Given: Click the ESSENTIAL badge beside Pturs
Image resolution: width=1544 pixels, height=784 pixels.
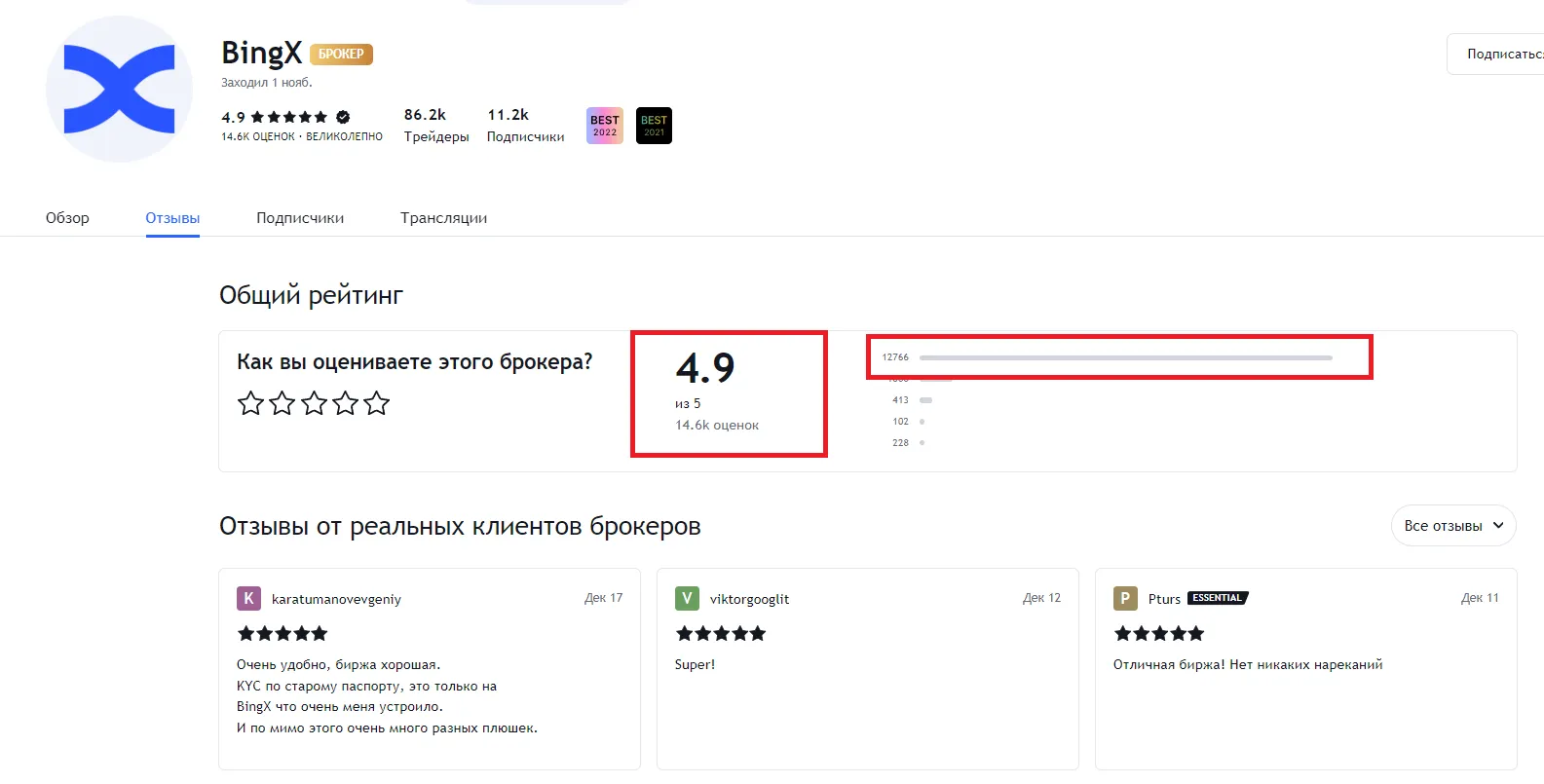Looking at the screenshot, I should click(x=1218, y=598).
